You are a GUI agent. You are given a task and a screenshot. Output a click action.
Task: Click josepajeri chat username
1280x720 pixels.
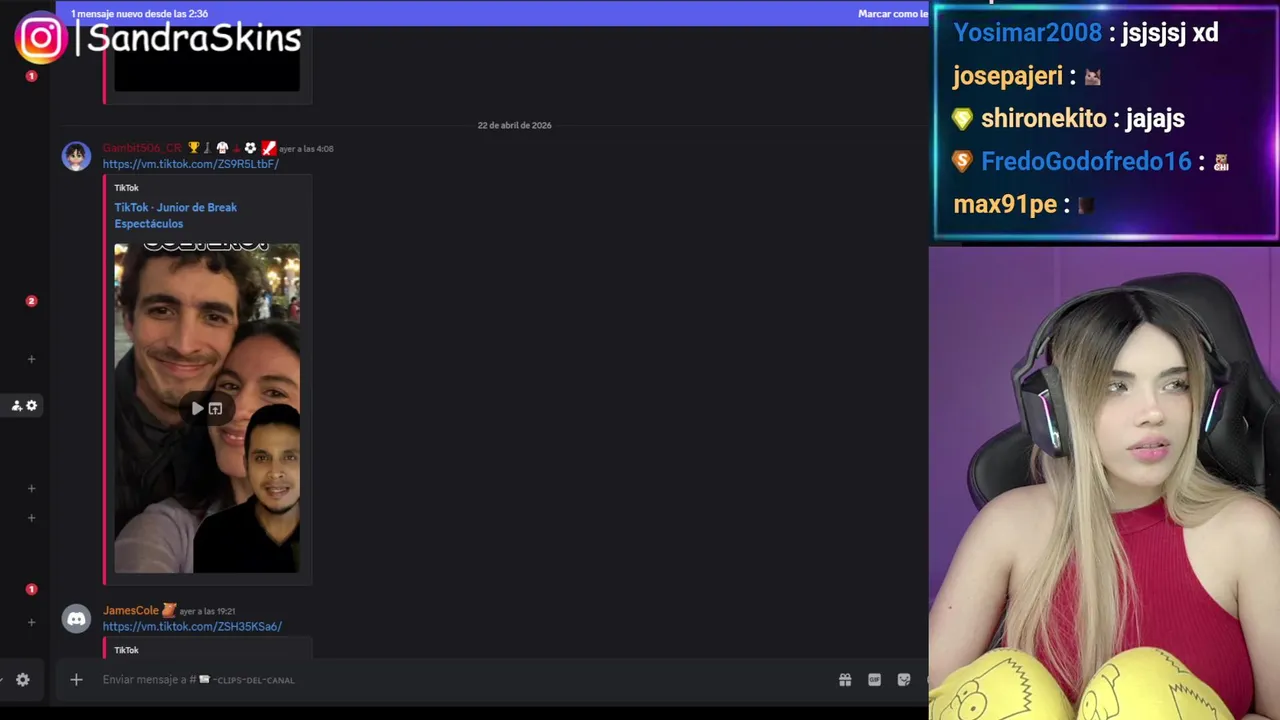(x=1008, y=76)
